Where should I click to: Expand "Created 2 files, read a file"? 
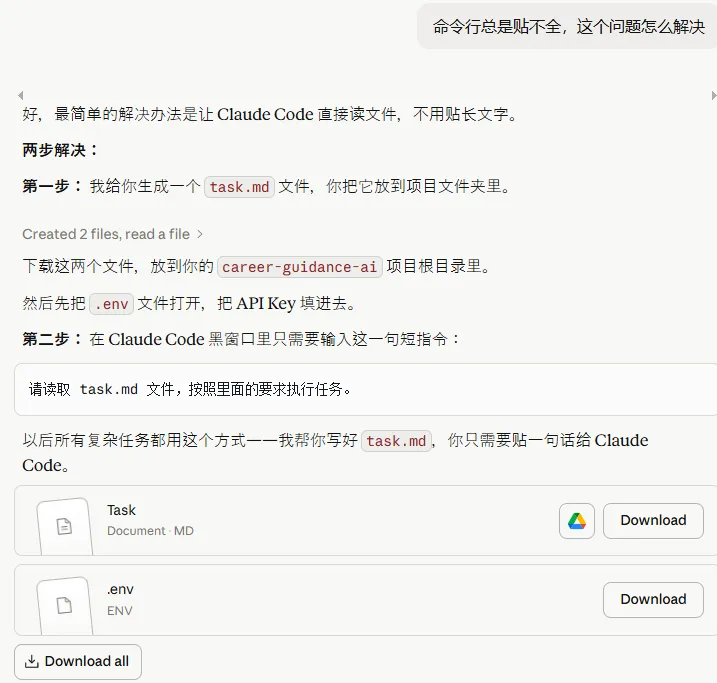click(x=112, y=234)
